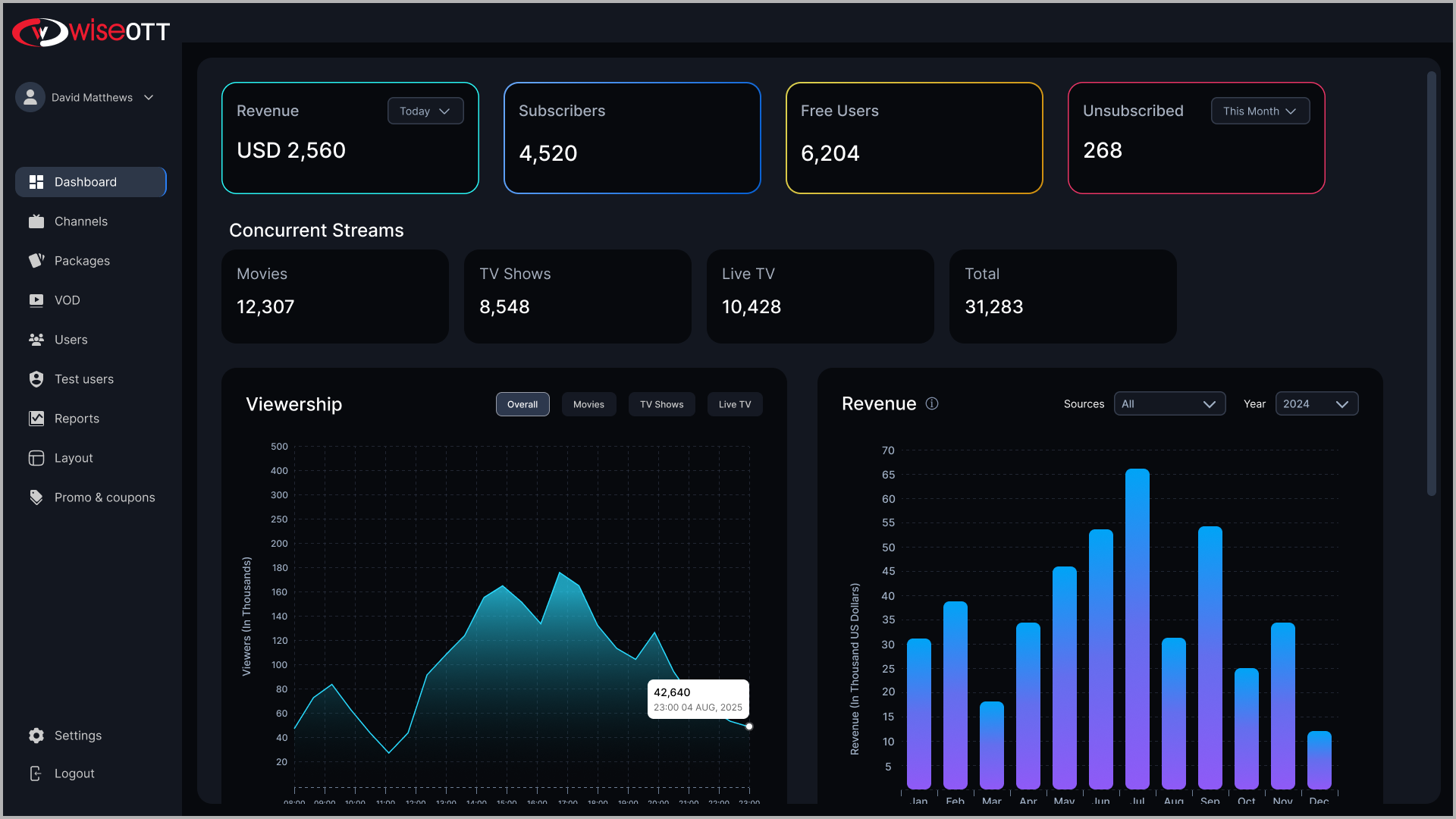The image size is (1456, 819).
Task: Click the July revenue bar
Action: click(x=1137, y=629)
